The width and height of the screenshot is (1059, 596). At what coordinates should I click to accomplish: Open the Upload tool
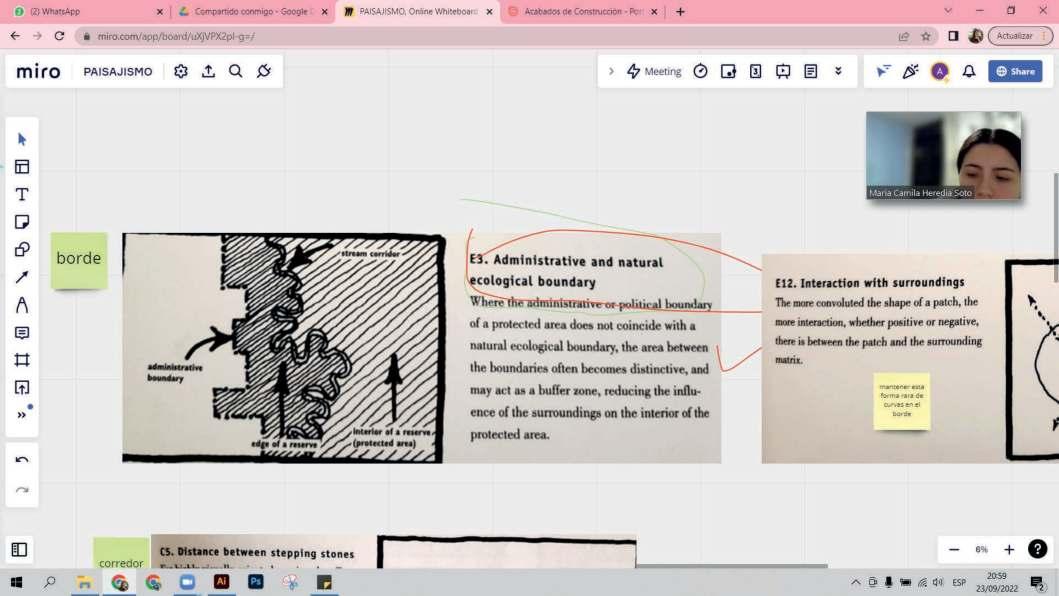point(22,388)
